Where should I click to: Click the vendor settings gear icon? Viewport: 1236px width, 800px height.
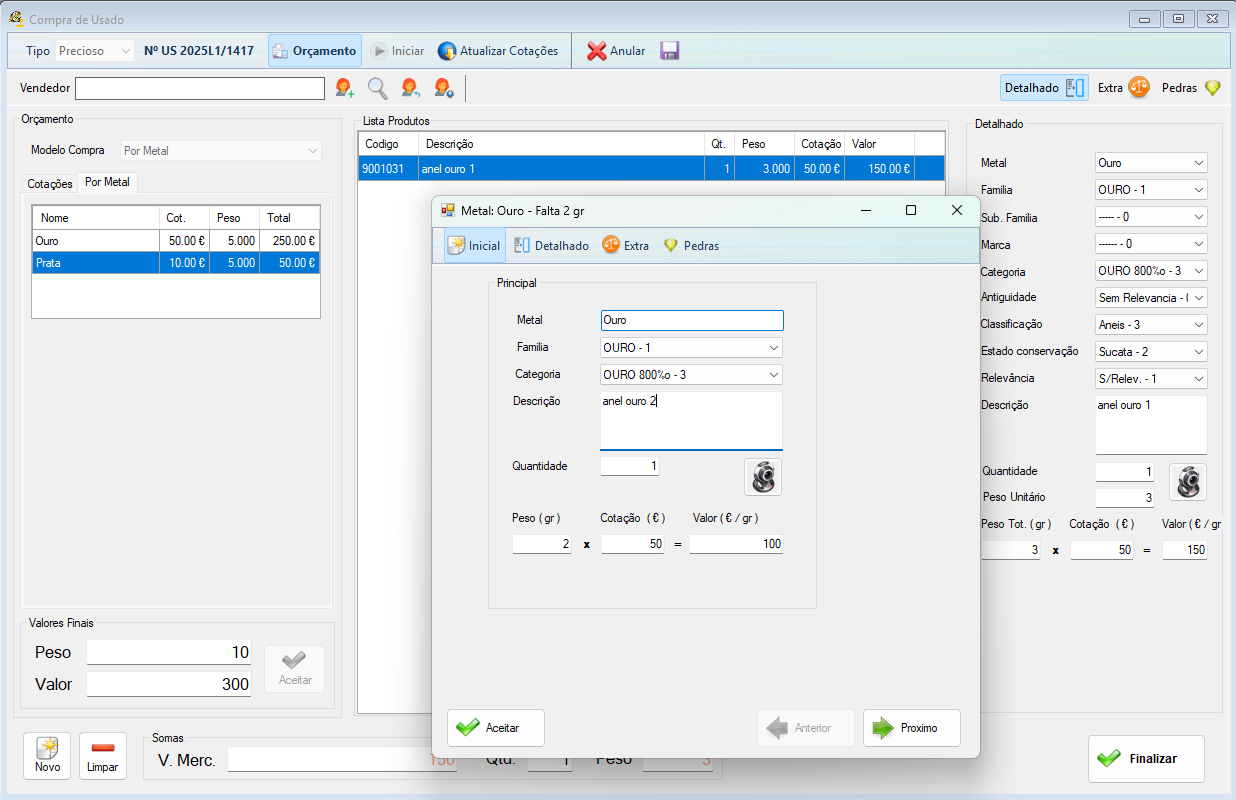point(444,88)
